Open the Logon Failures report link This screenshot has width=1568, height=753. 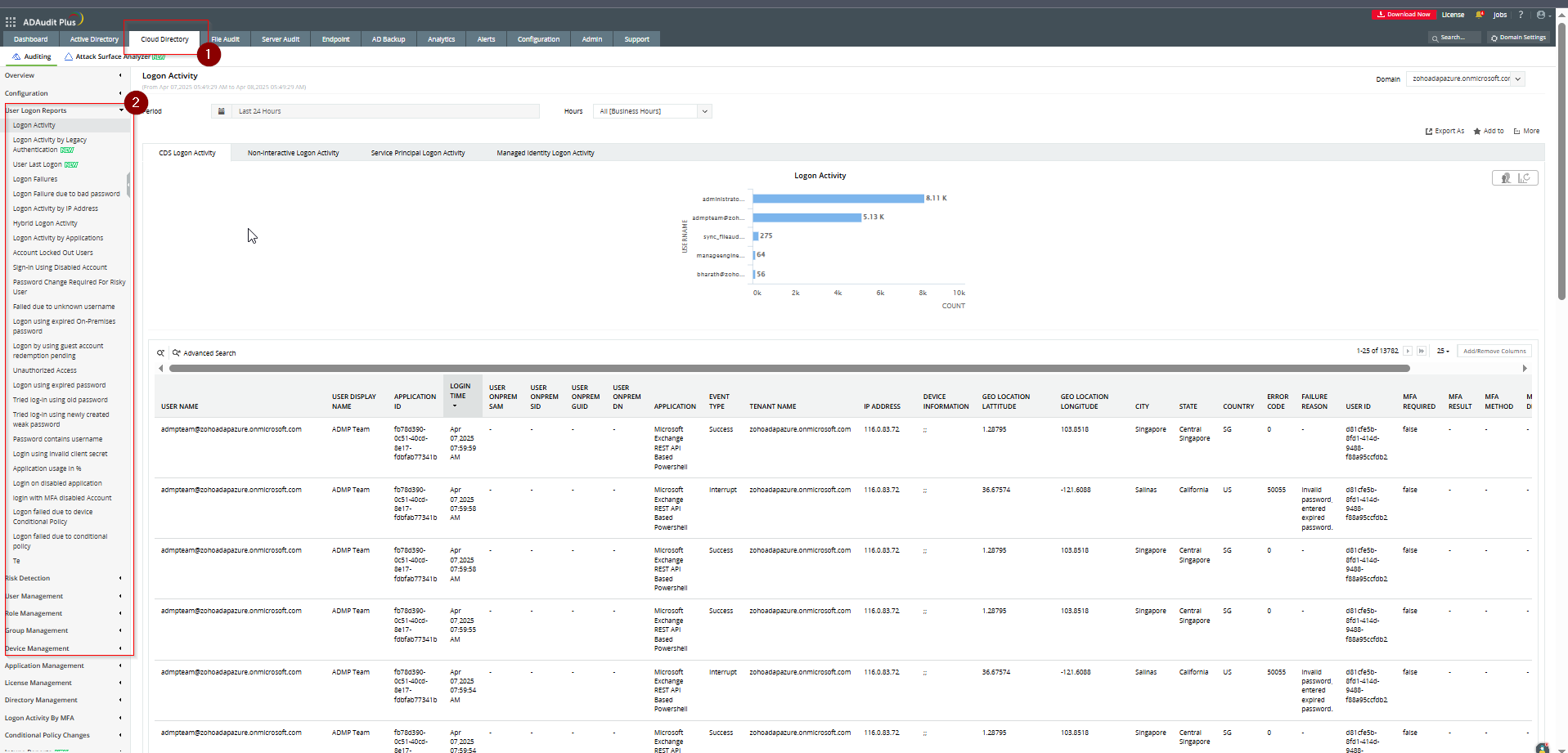tap(35, 179)
